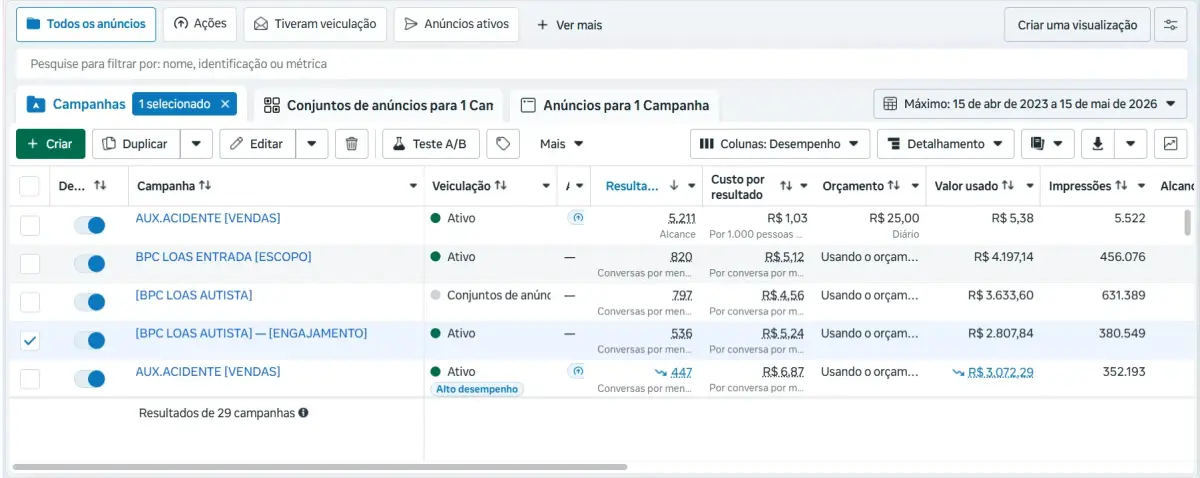Viewport: 1200px width, 478px height.
Task: Open Veiculação column header menu arrow
Action: click(x=546, y=186)
